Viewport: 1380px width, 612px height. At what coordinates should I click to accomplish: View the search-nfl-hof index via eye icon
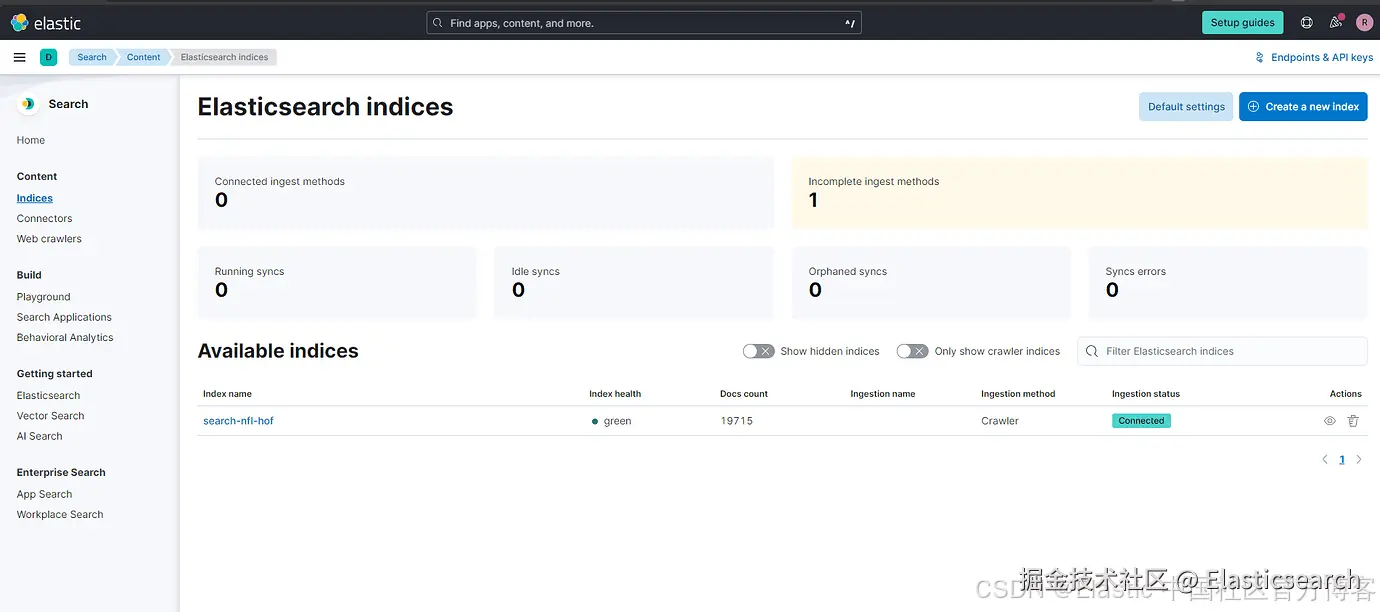1329,421
